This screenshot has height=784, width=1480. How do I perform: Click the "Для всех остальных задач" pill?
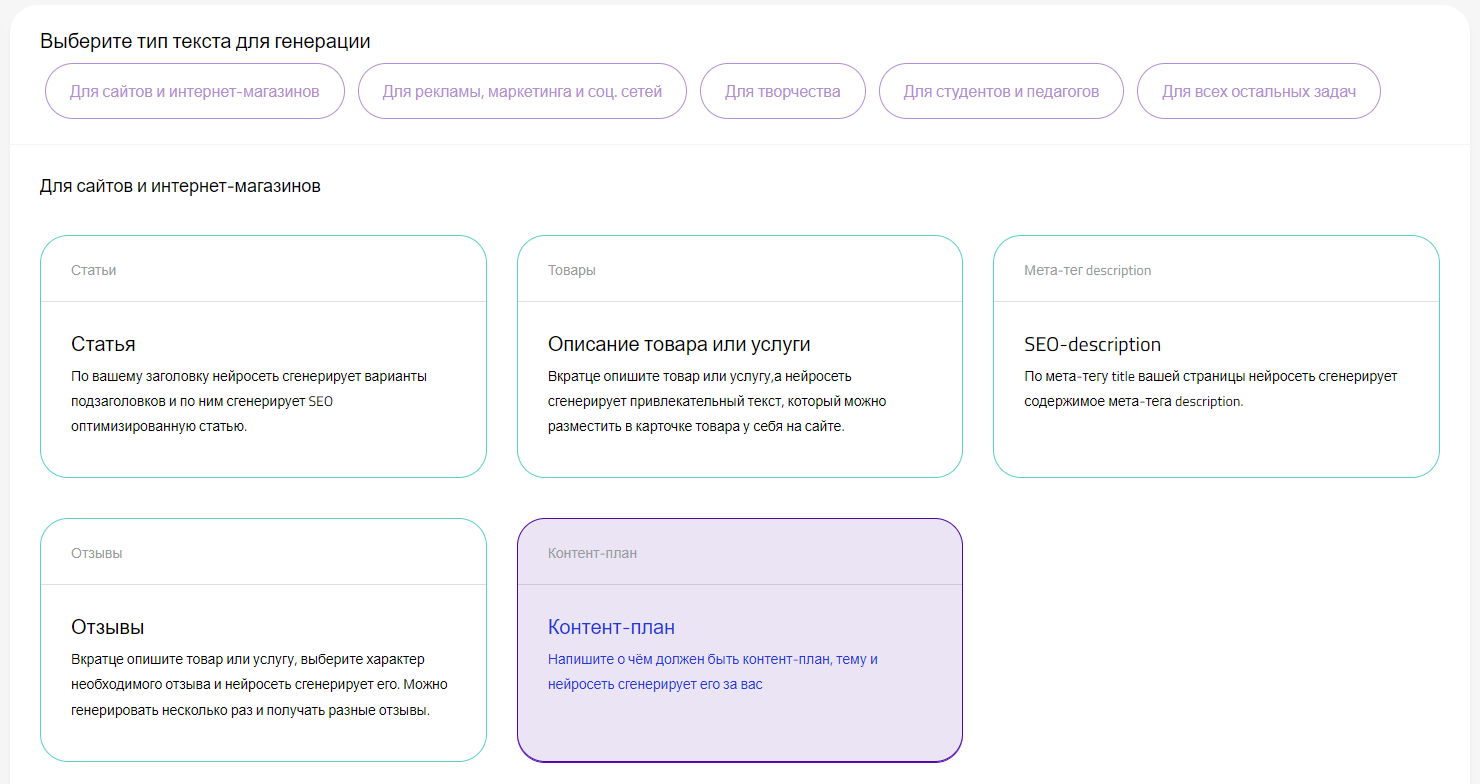point(1258,92)
